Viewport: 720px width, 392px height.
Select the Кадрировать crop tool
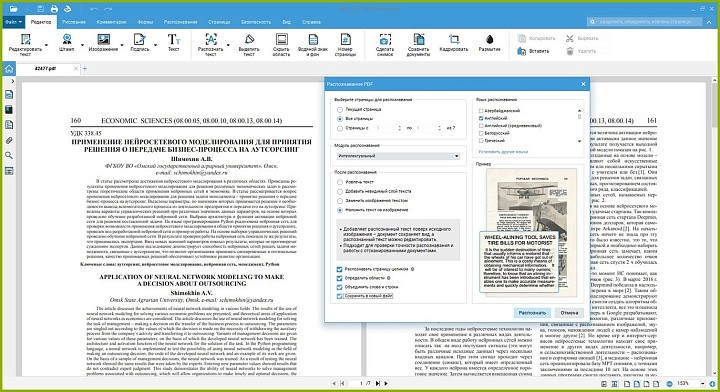click(454, 42)
